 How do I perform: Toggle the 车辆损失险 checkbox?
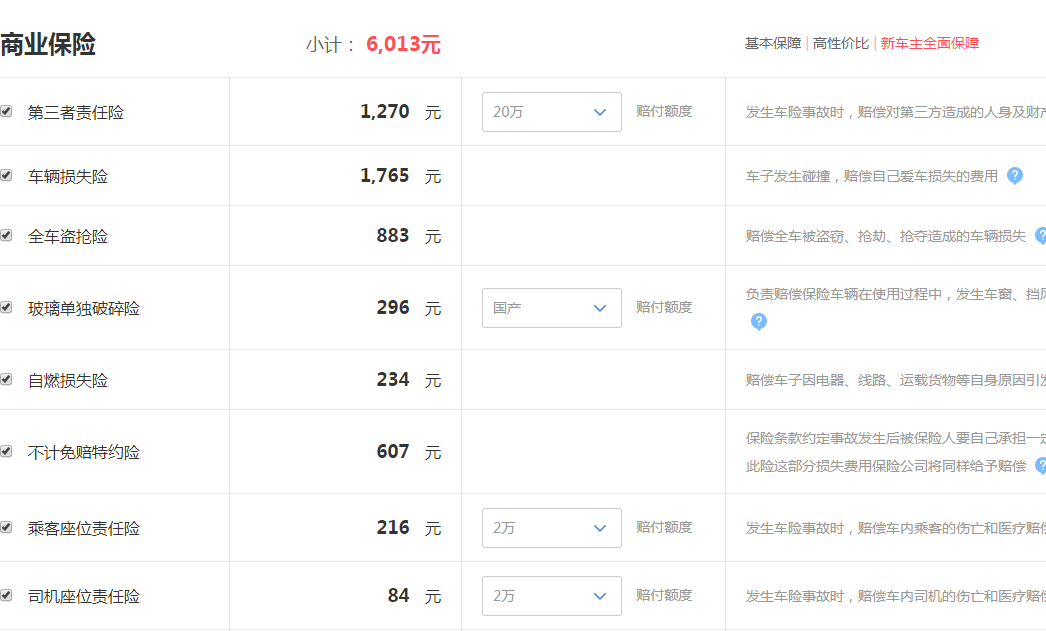pyautogui.click(x=6, y=175)
